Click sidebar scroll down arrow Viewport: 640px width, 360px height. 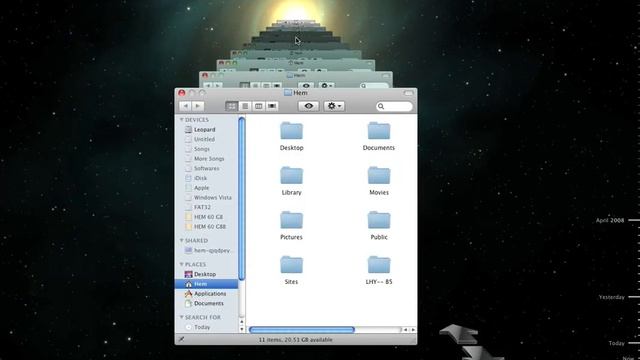coord(242,329)
